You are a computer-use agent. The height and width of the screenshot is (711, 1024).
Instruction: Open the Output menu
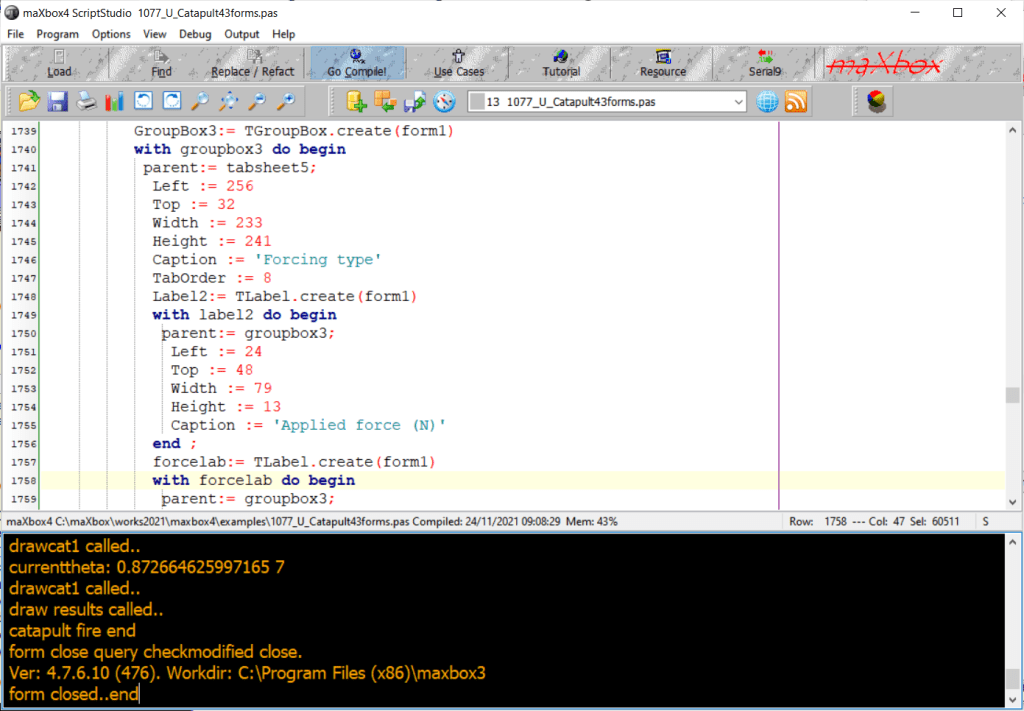(242, 34)
